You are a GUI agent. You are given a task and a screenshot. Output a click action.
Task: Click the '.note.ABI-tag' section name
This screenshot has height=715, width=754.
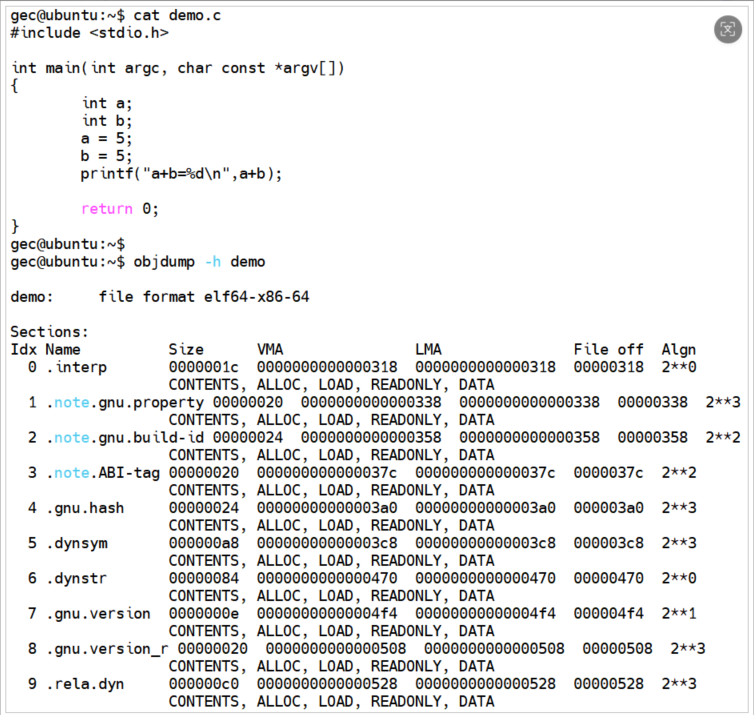coord(103,473)
